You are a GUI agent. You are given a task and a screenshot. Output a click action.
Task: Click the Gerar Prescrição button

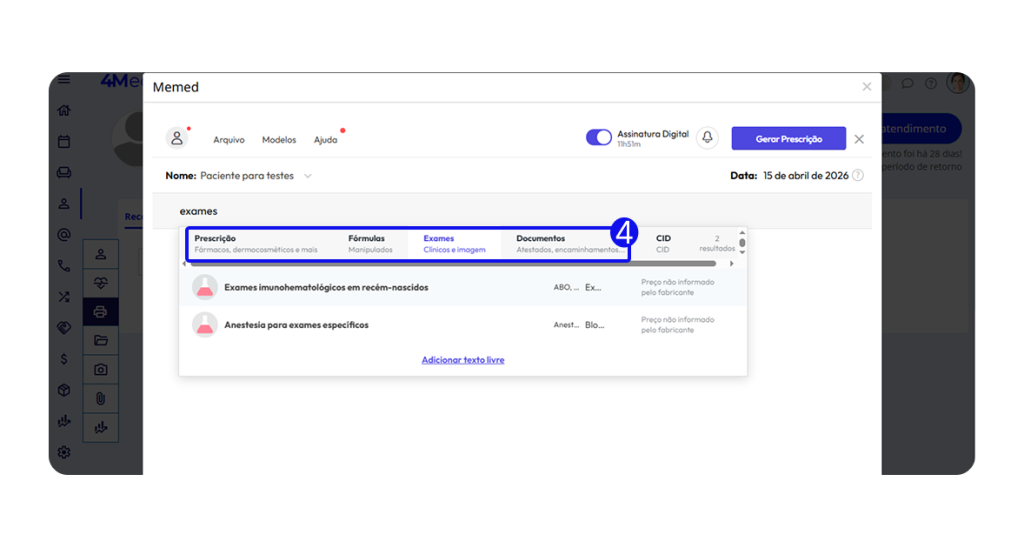coord(788,138)
